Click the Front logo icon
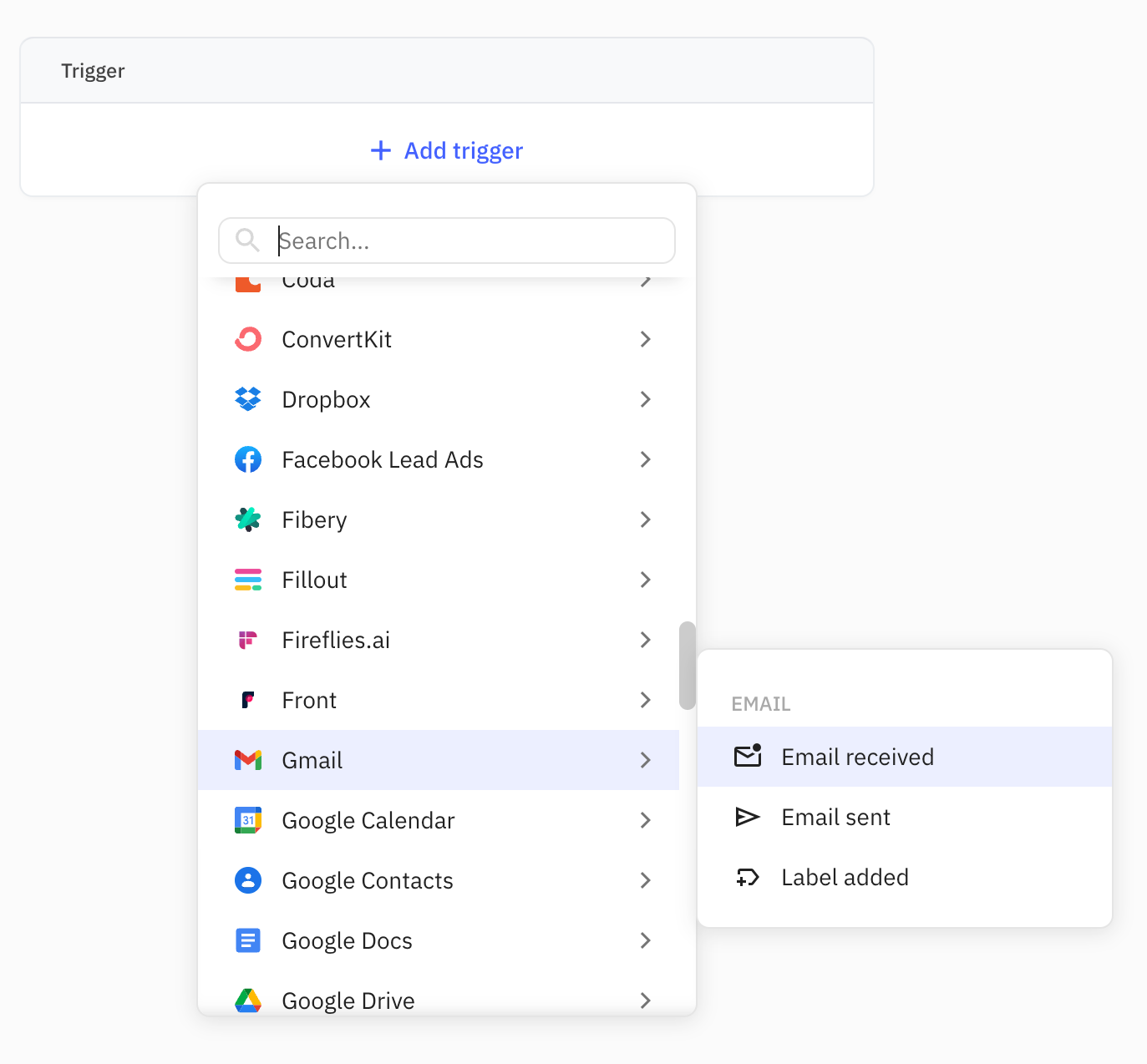This screenshot has width=1147, height=1064. pyautogui.click(x=248, y=700)
